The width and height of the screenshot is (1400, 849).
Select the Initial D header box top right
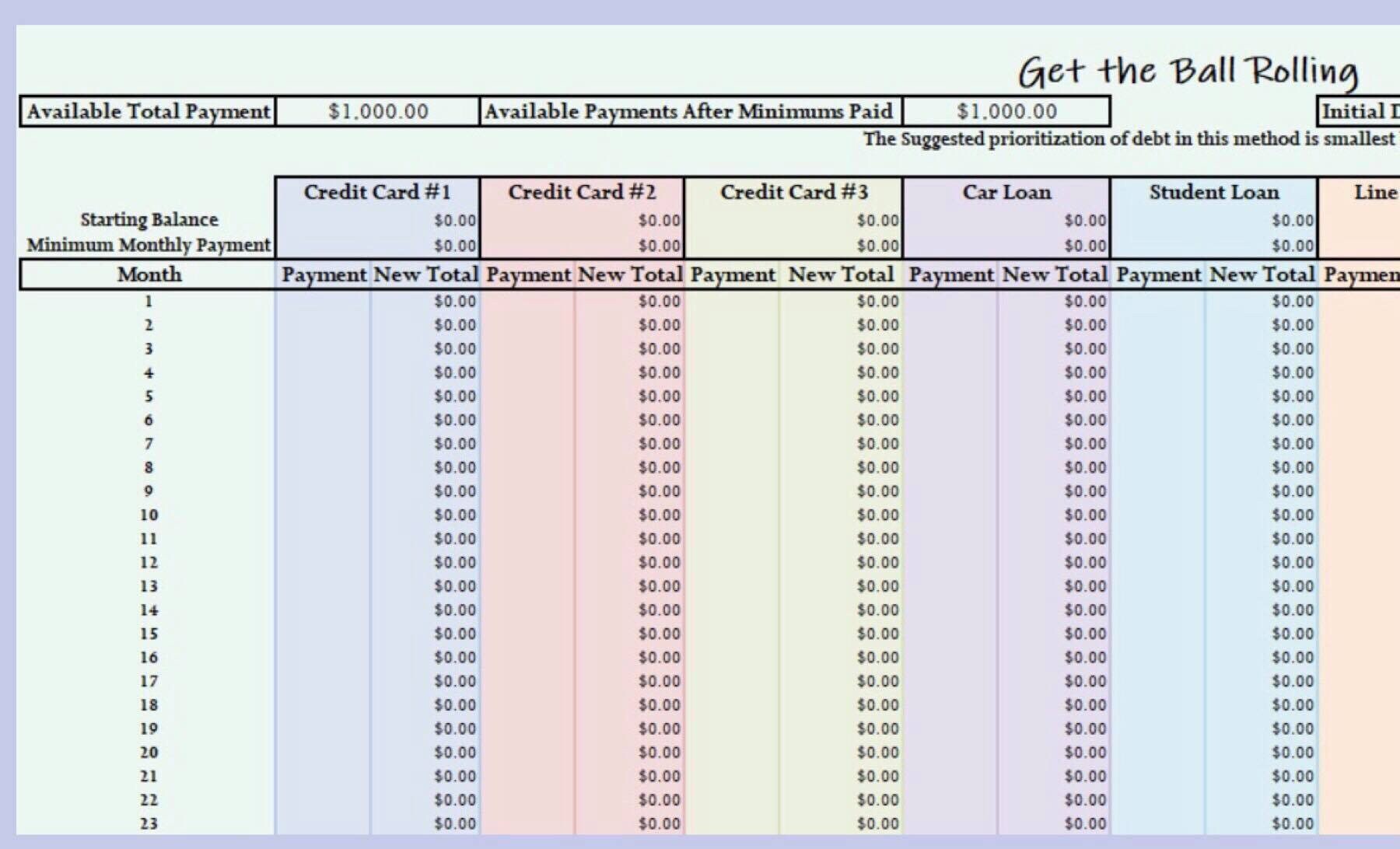click(1357, 111)
